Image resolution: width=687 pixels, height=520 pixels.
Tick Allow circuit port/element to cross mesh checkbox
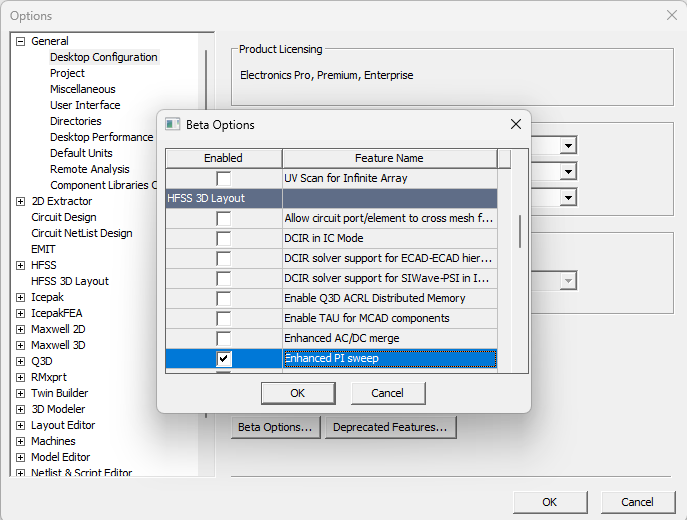coord(223,218)
